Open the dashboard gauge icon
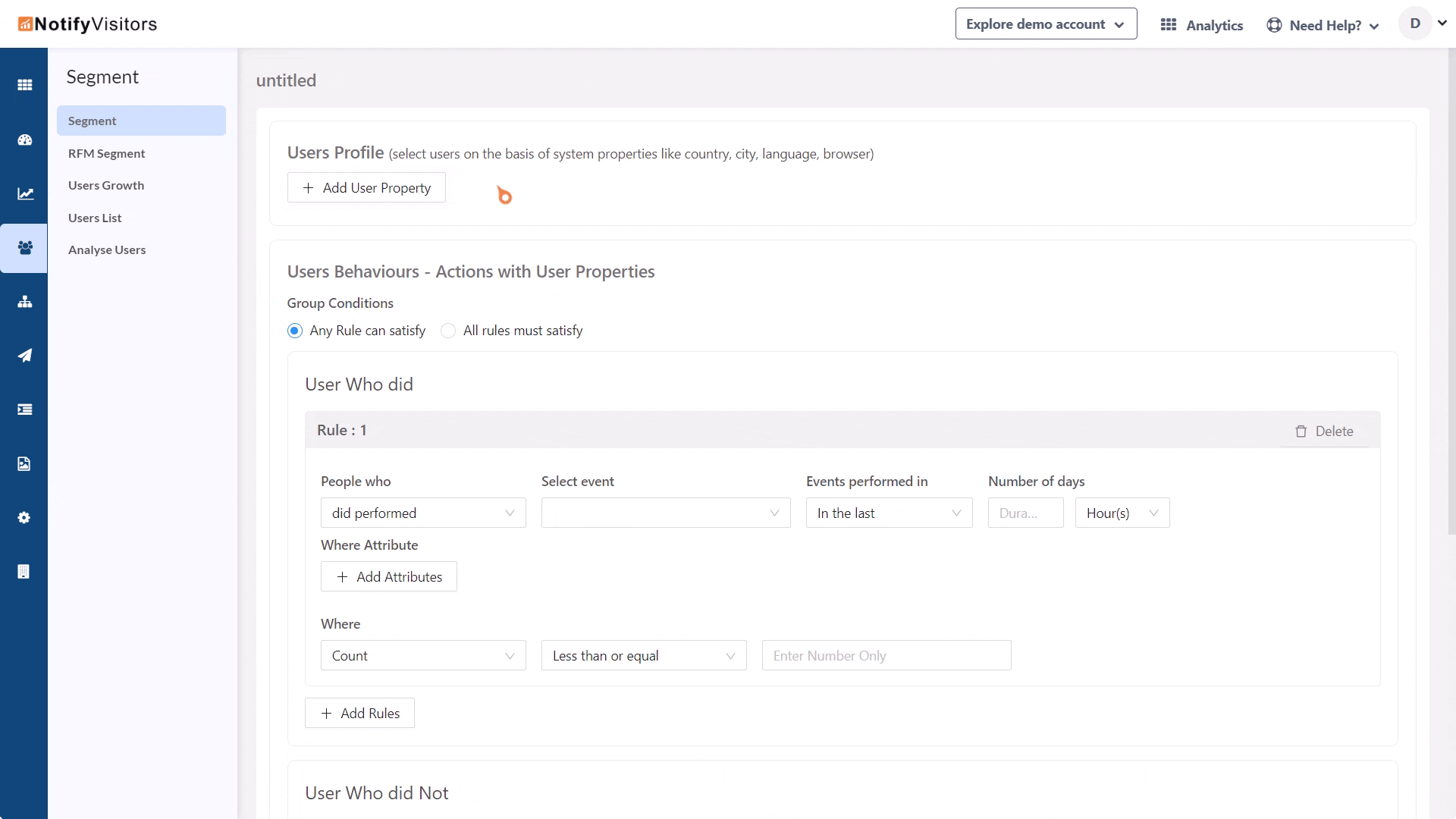This screenshot has width=1456, height=819. (24, 140)
